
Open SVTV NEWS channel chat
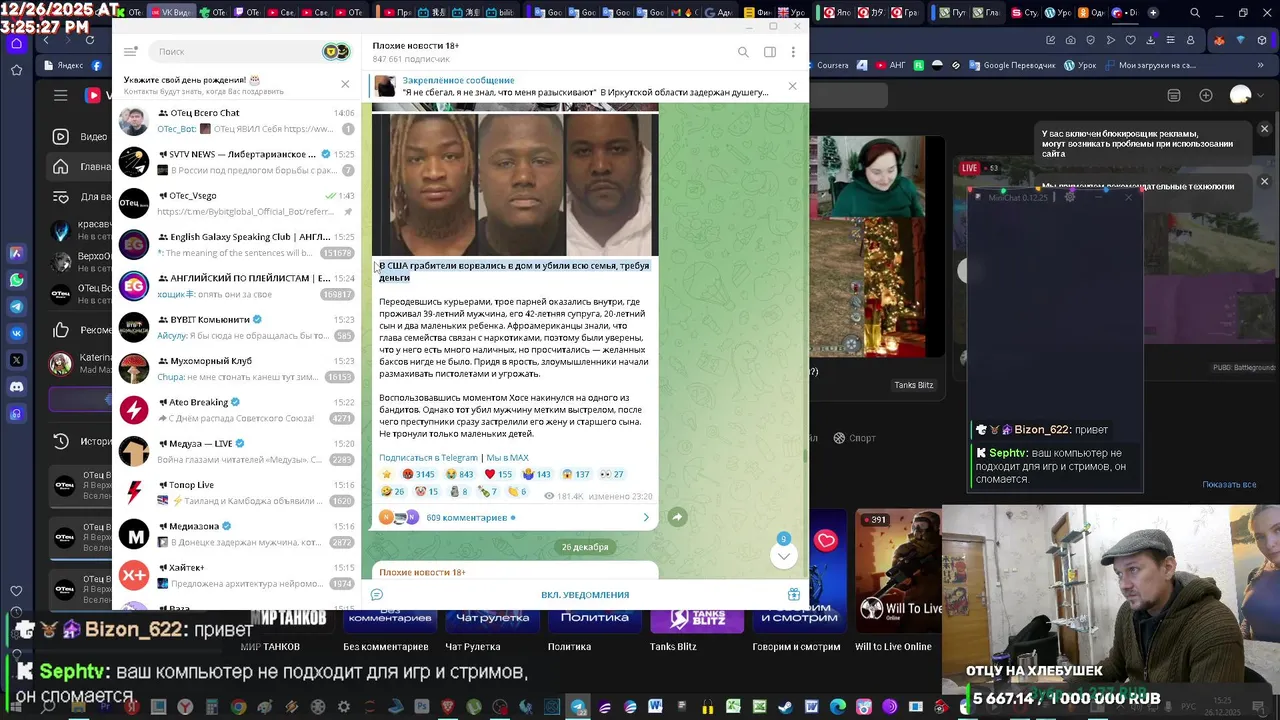click(x=237, y=162)
